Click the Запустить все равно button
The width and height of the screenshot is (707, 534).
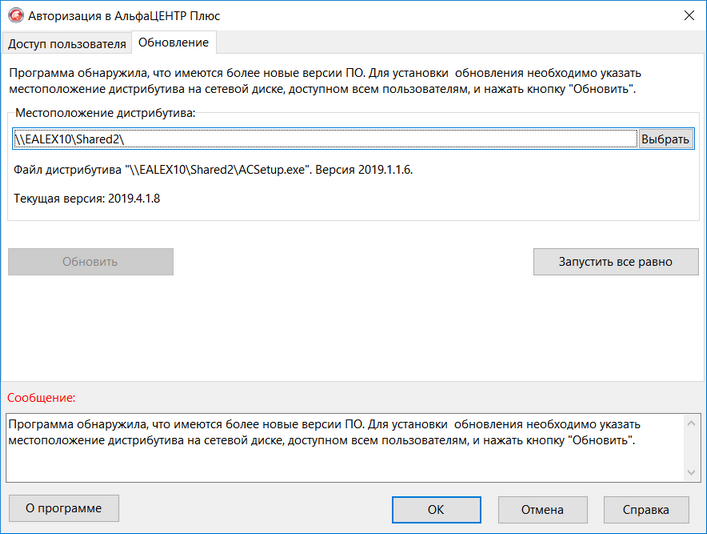(615, 262)
